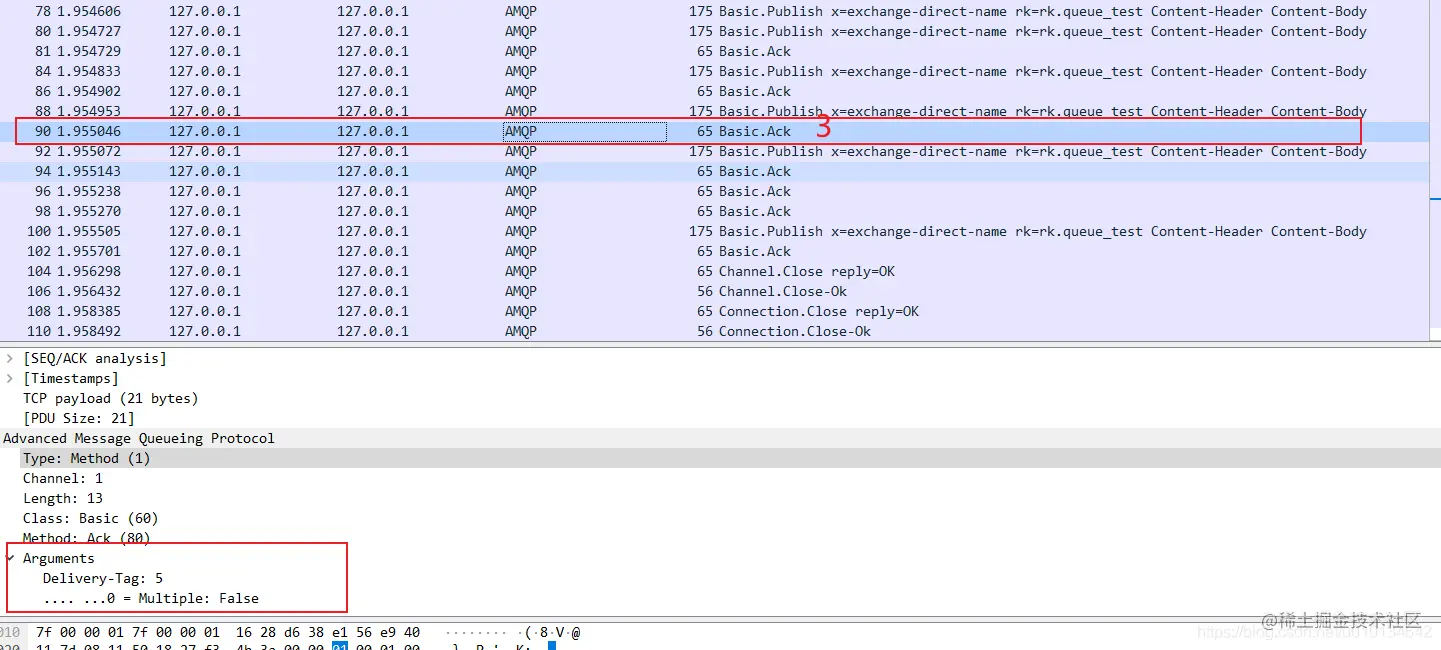Select the Channel.Close-Ok packet
1441x650 pixels.
click(714, 291)
